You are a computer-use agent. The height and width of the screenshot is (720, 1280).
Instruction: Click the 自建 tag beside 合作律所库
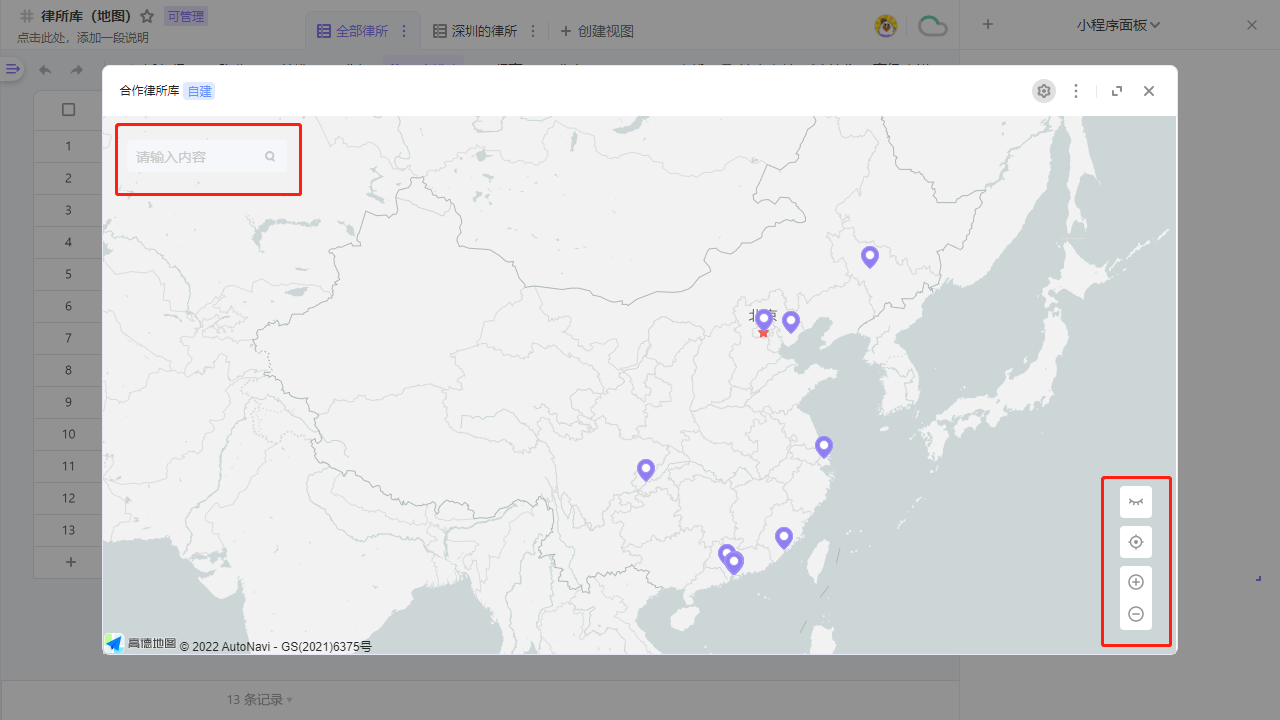click(x=198, y=90)
